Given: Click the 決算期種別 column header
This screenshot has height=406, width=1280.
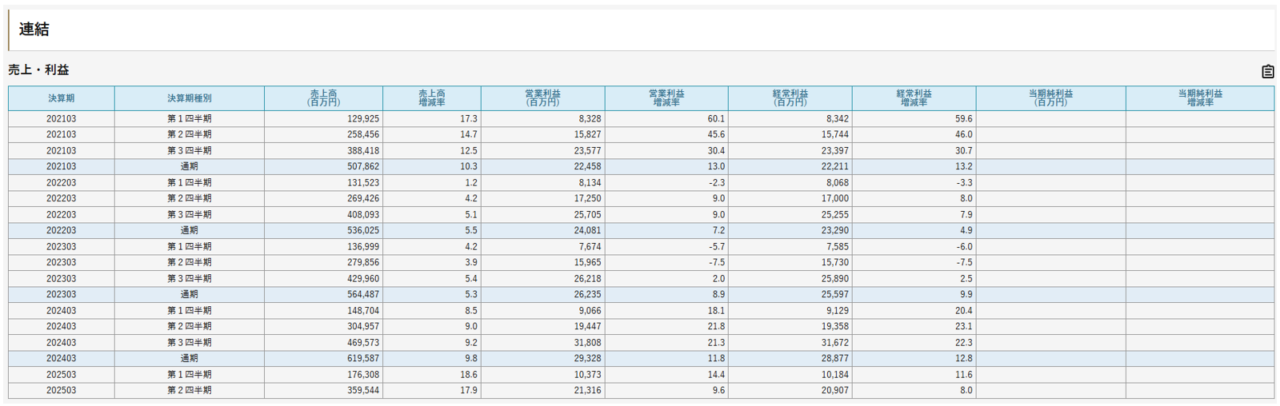Looking at the screenshot, I should (x=189, y=98).
